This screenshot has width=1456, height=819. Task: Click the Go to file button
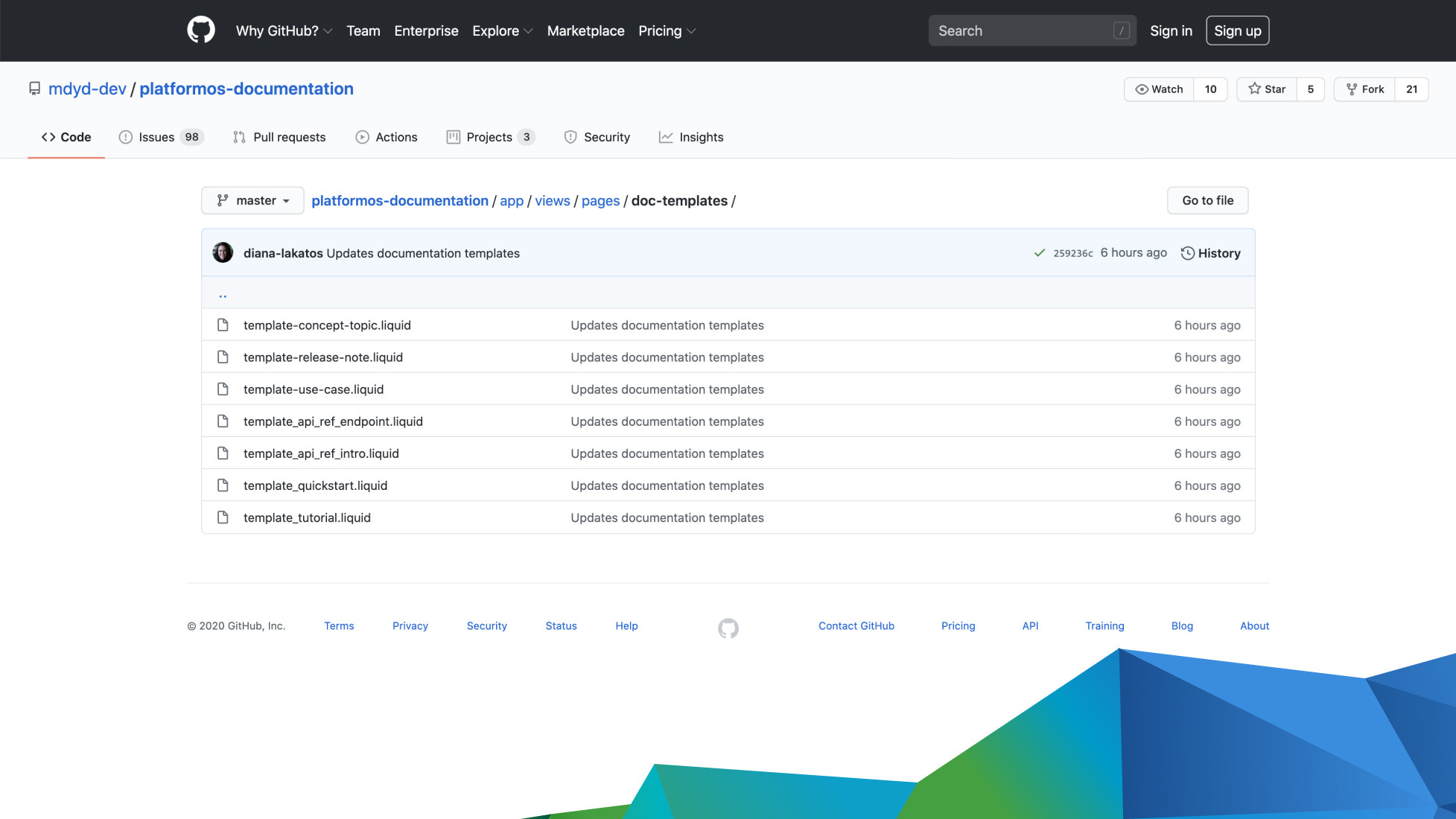[x=1207, y=200]
